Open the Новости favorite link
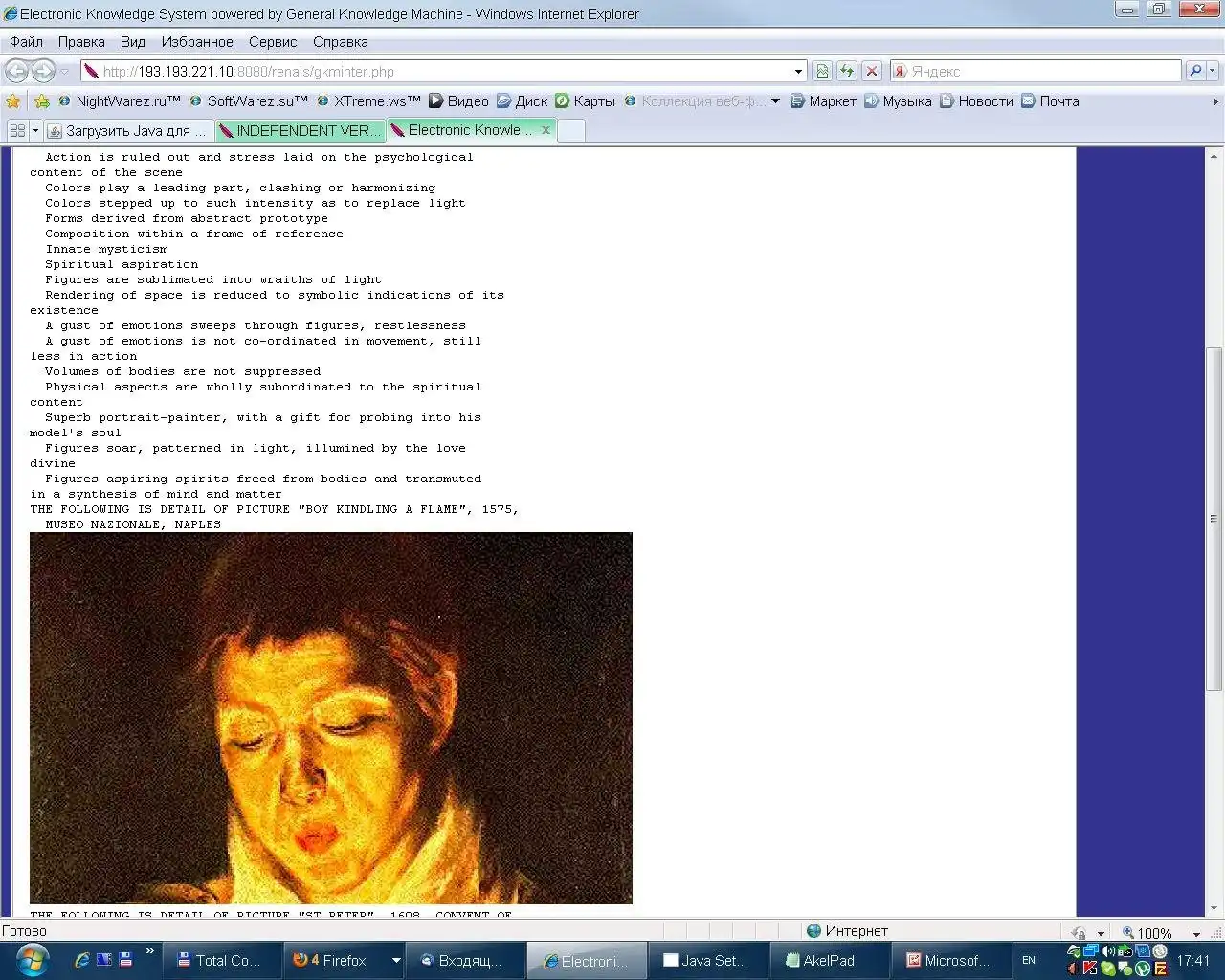Screen dimensions: 1225x980 (976, 100)
